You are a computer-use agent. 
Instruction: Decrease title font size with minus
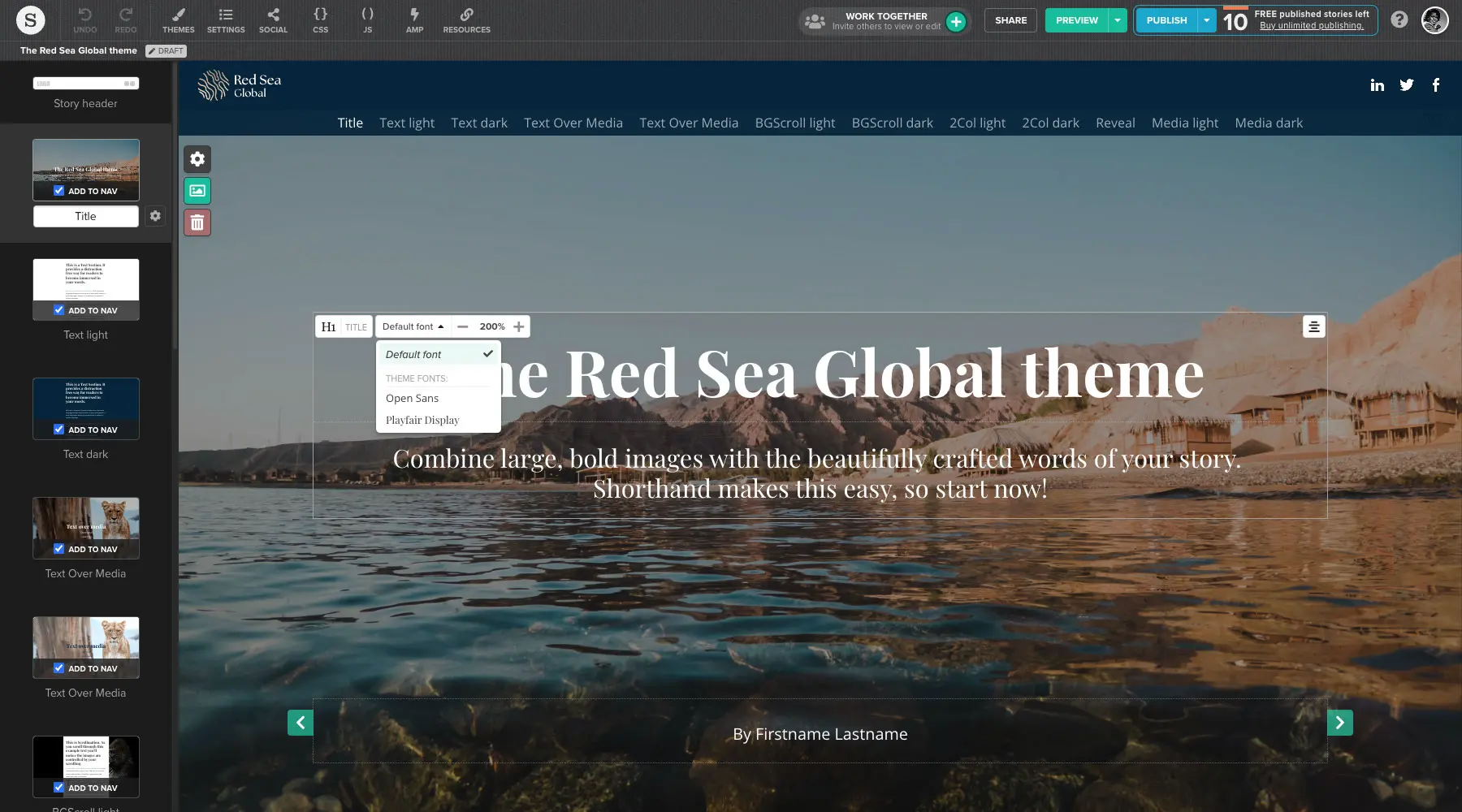pos(463,326)
